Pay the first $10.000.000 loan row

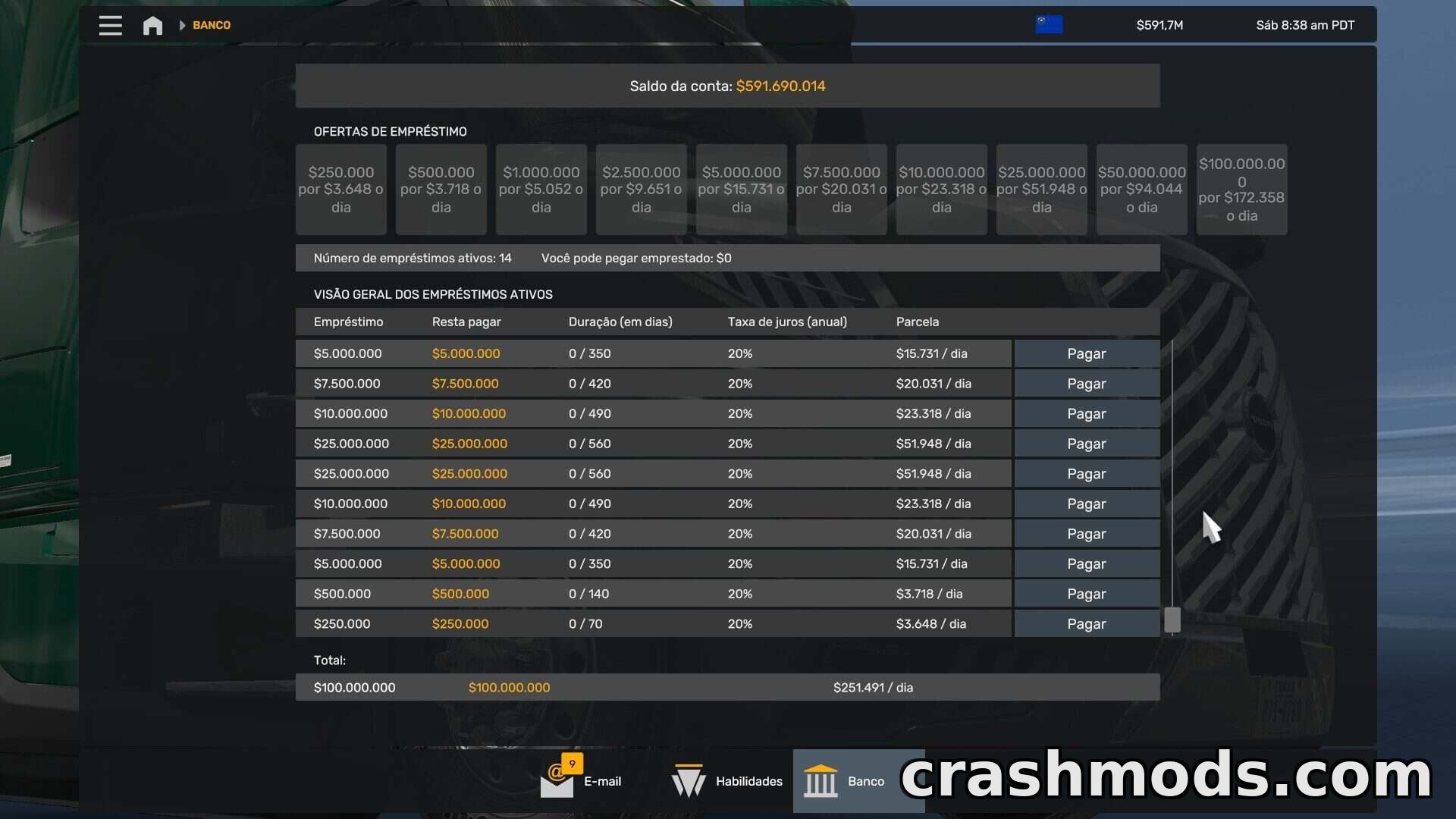(x=1087, y=413)
